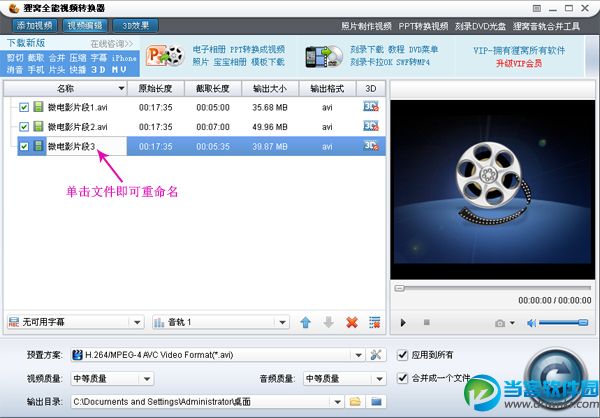Click 下载新版 link
The image size is (600, 418).
(26, 42)
